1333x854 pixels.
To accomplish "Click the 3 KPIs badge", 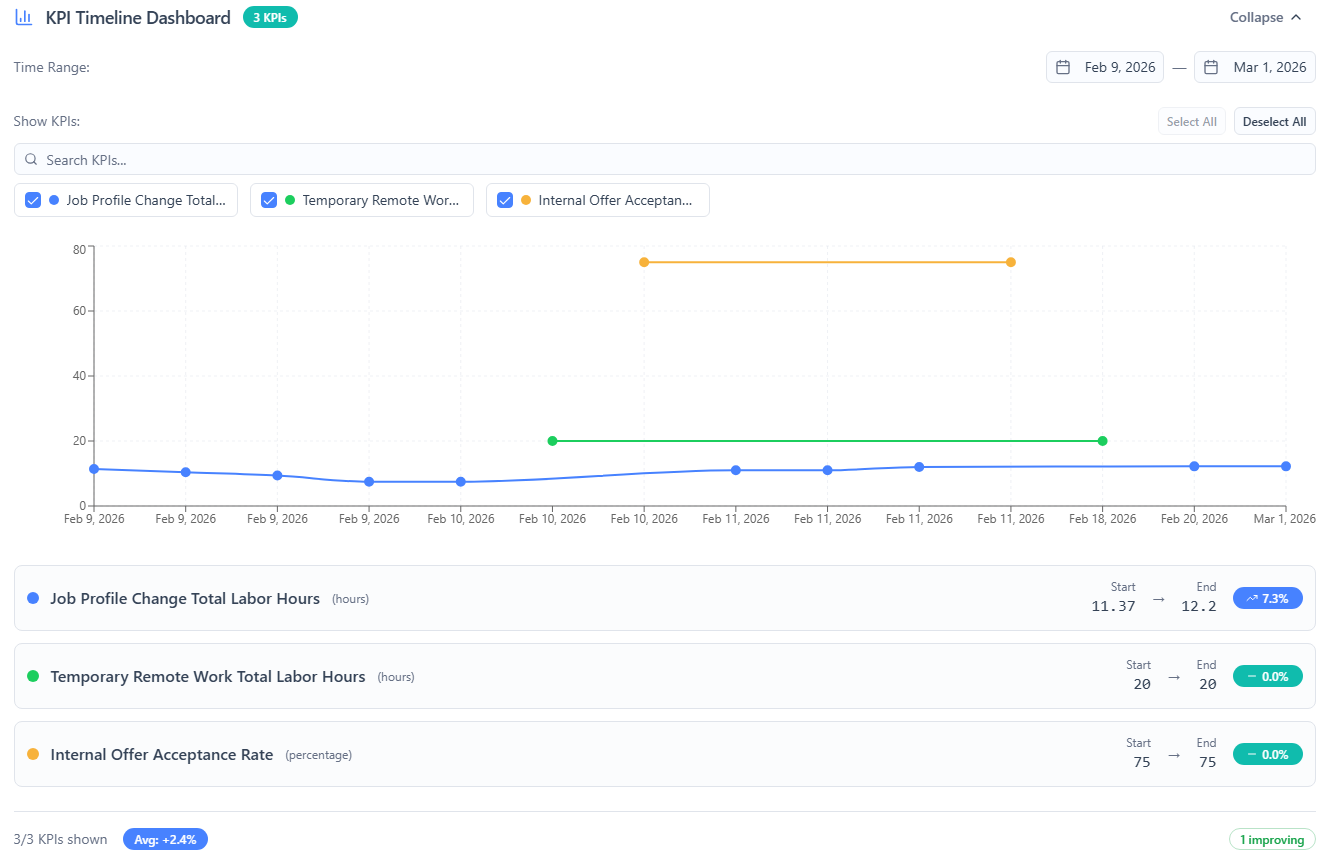I will [269, 17].
